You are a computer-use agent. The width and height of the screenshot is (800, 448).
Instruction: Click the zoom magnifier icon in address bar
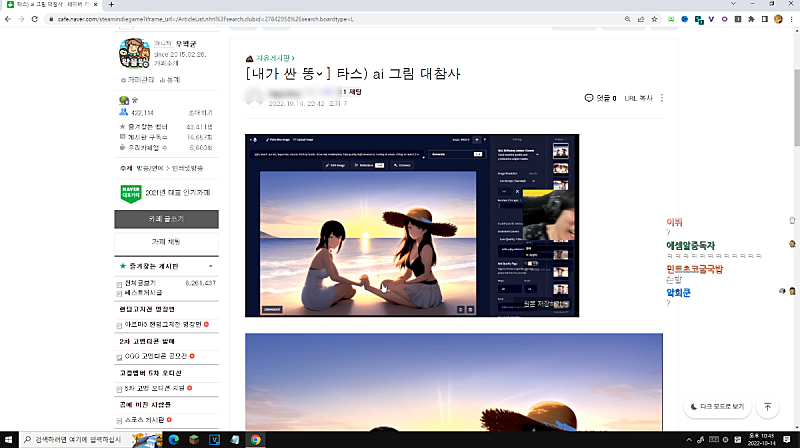click(x=628, y=19)
